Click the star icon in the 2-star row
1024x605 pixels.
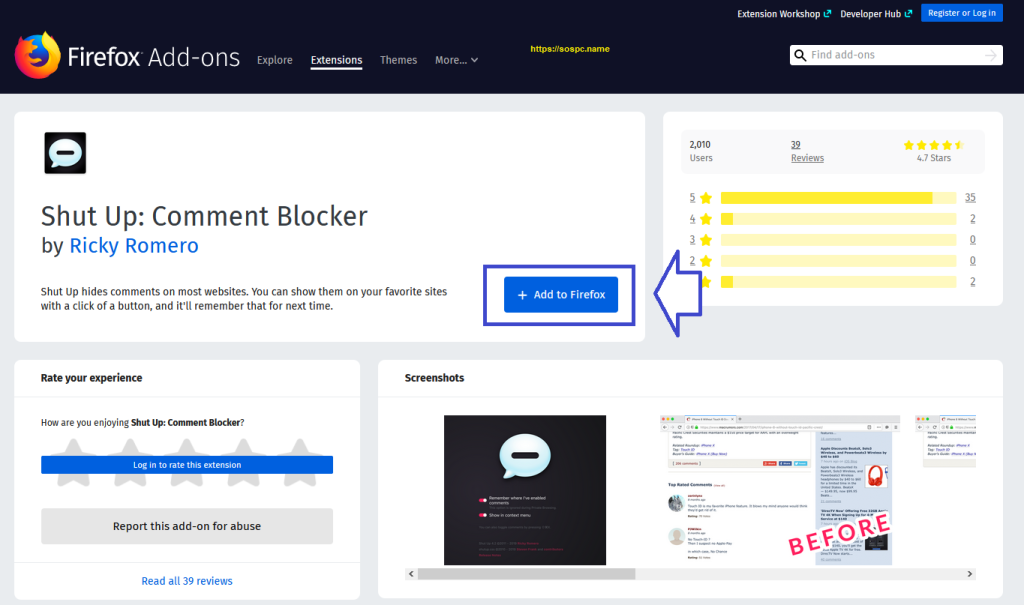706,261
